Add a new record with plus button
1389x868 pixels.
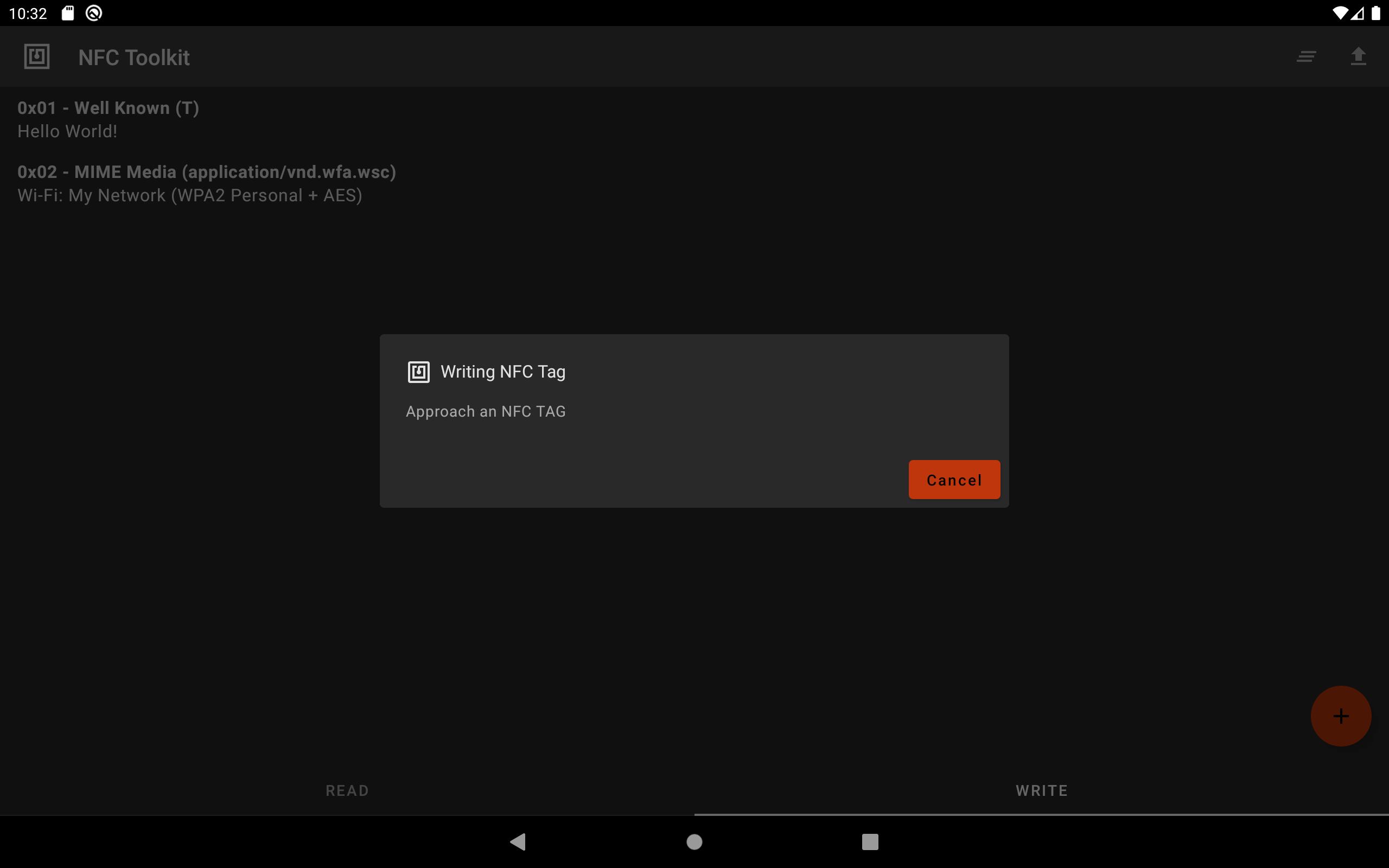(x=1341, y=716)
